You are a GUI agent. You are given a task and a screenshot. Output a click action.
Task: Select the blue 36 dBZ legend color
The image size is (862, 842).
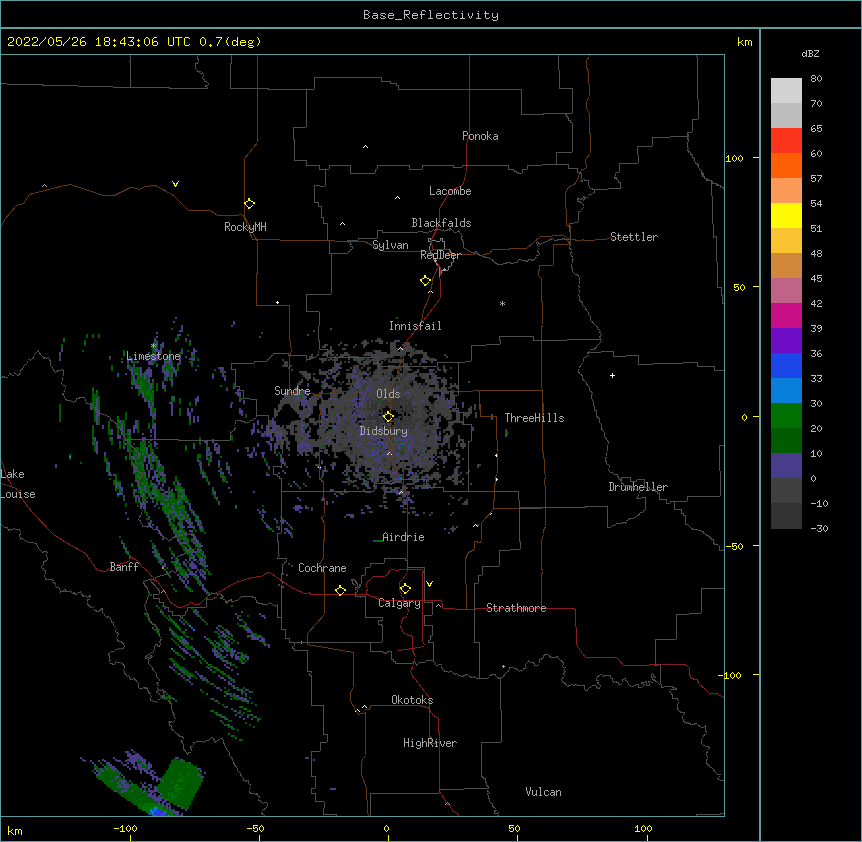(x=786, y=365)
